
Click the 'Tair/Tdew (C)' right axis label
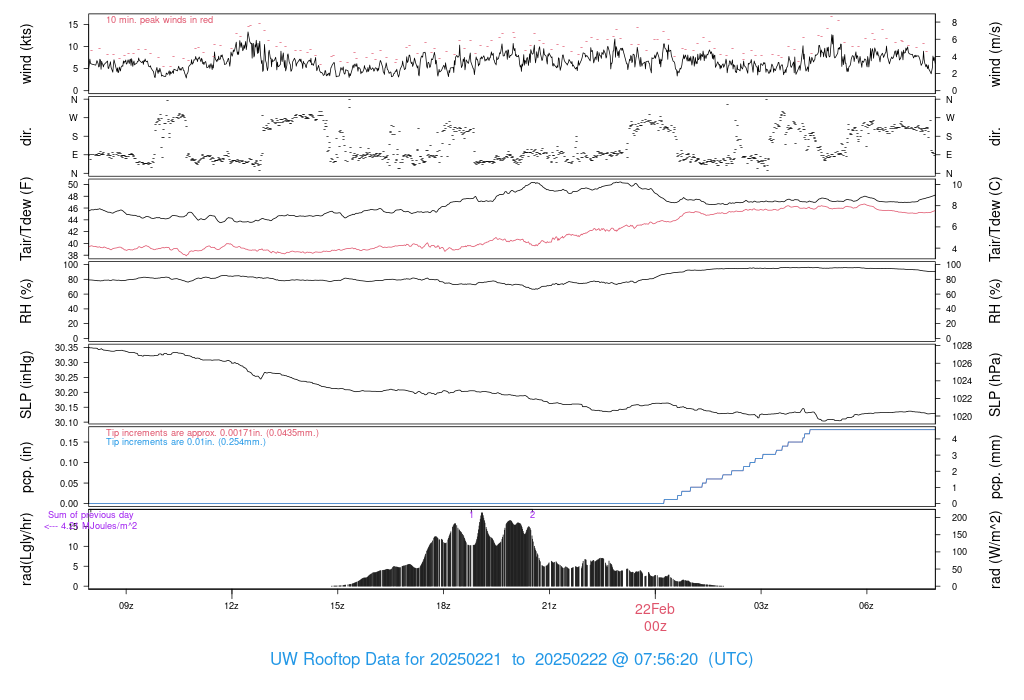[x=995, y=219]
